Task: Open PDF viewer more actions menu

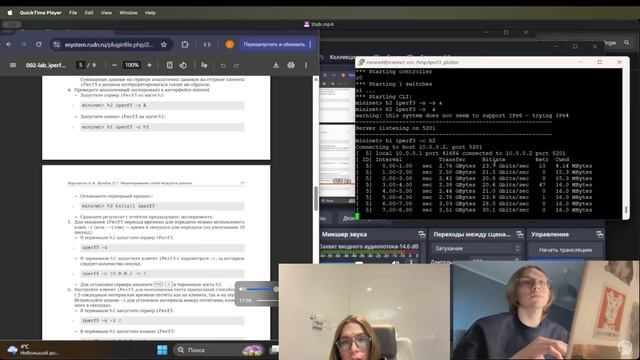Action: (x=306, y=65)
